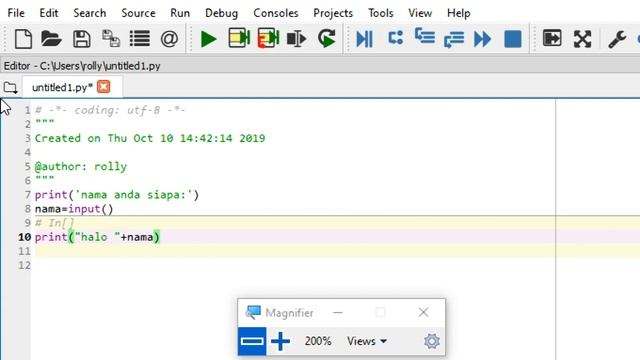Minimize the Magnifier window
Viewport: 640px width, 360px height.
[338, 313]
